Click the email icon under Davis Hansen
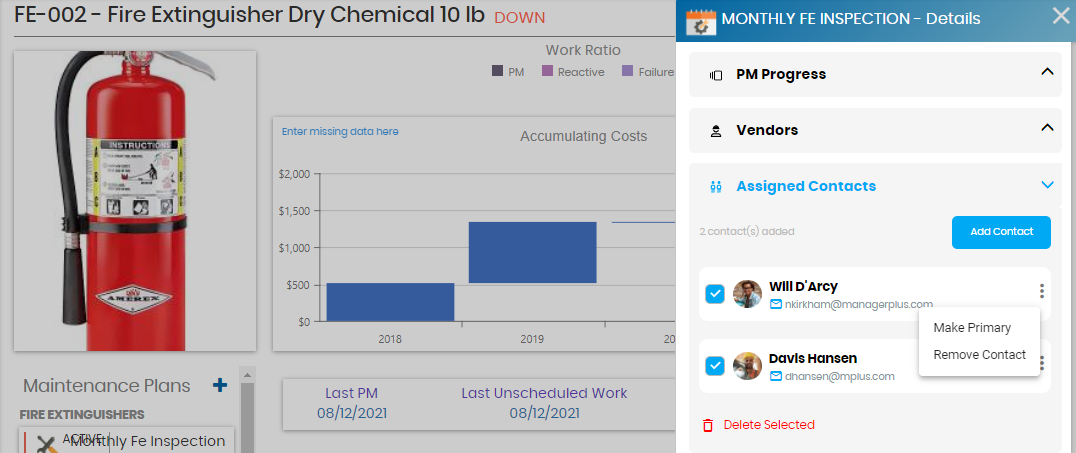Viewport: 1076px width, 453px height. pyautogui.click(x=776, y=376)
